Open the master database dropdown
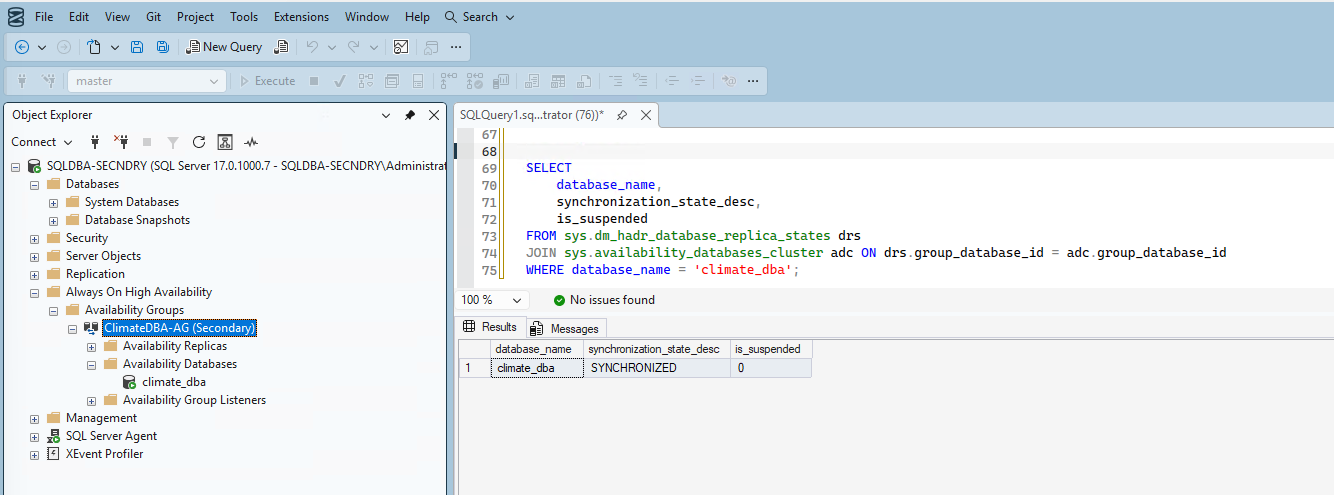This screenshot has width=1334, height=495. pyautogui.click(x=146, y=81)
